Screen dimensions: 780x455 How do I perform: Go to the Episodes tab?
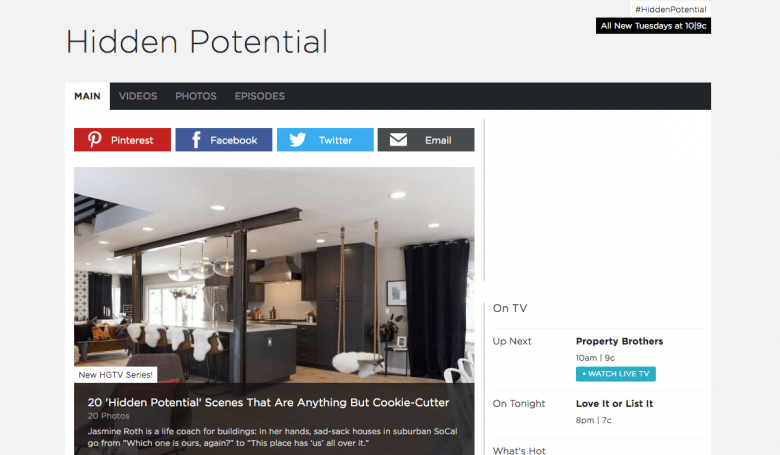pos(260,96)
